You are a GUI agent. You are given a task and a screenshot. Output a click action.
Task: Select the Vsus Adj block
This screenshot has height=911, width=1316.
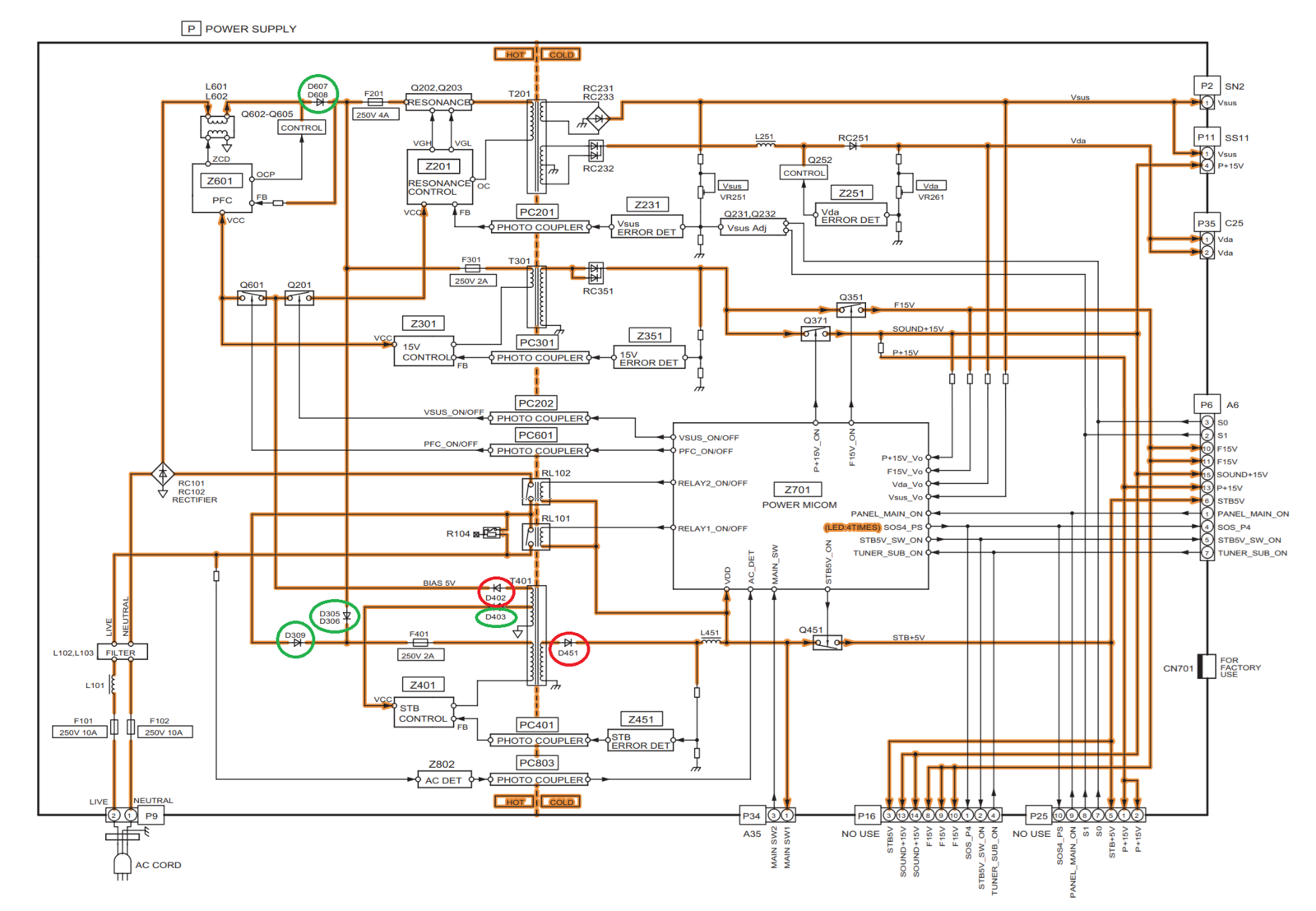[x=752, y=228]
